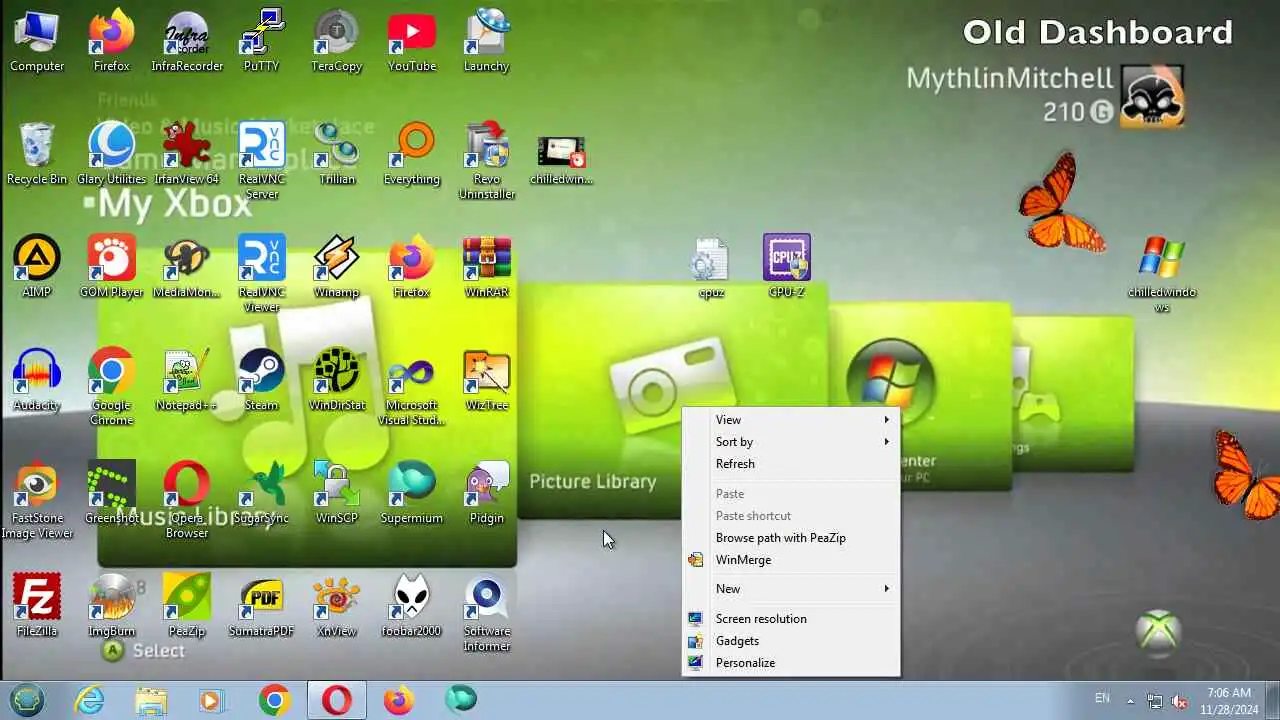Select the WizTree desktop icon
Screen dimensions: 1280x720
point(487,380)
